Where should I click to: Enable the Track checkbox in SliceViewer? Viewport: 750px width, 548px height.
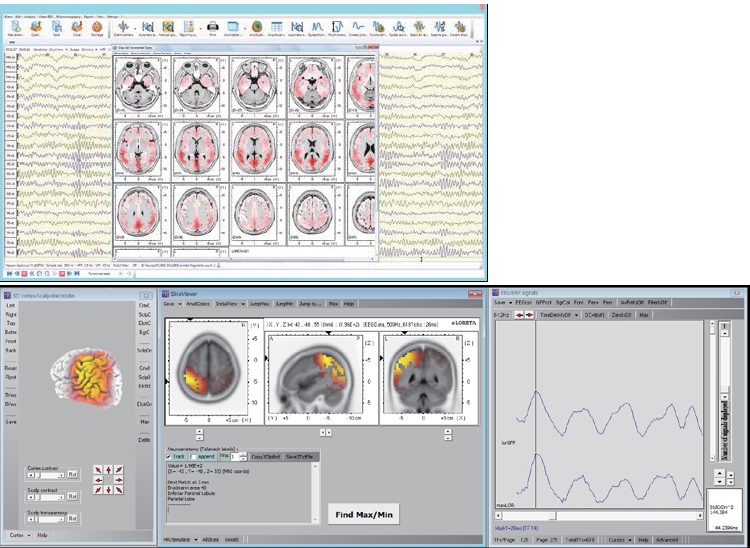pos(170,455)
